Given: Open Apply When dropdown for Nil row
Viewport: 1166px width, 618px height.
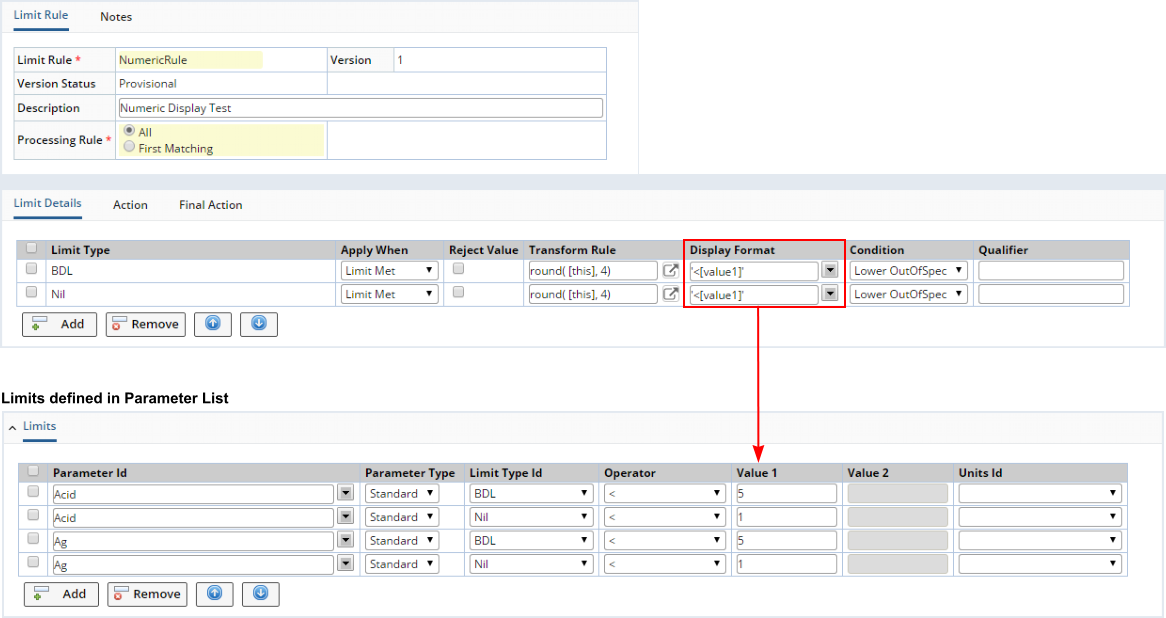Looking at the screenshot, I should tap(390, 294).
